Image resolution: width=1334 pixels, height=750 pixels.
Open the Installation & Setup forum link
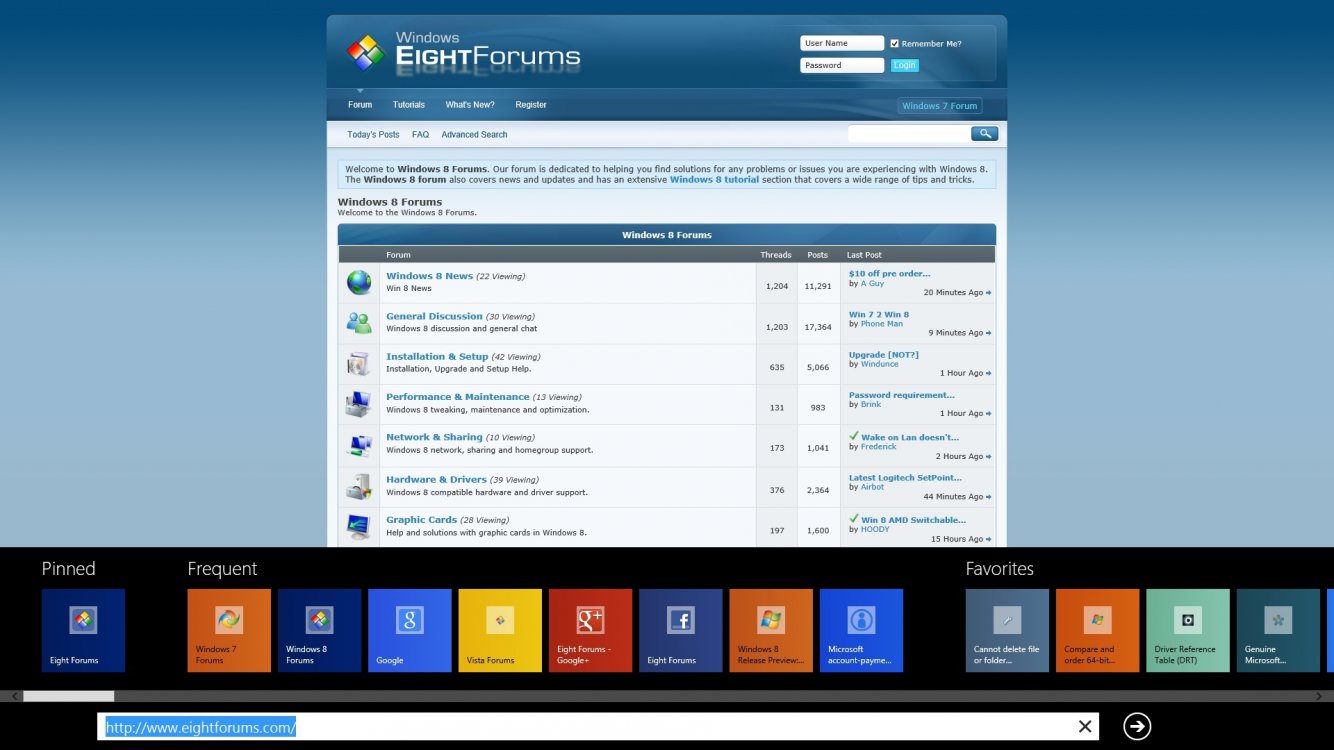point(437,356)
